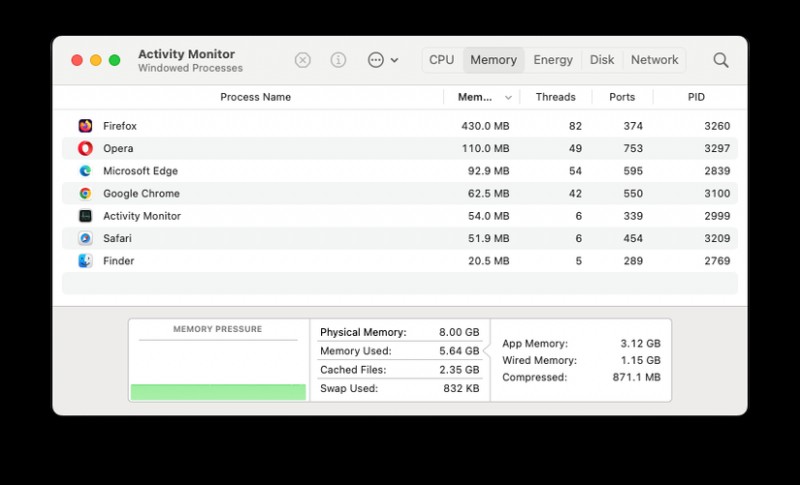
Task: Select the Opera process icon
Action: tap(85, 148)
